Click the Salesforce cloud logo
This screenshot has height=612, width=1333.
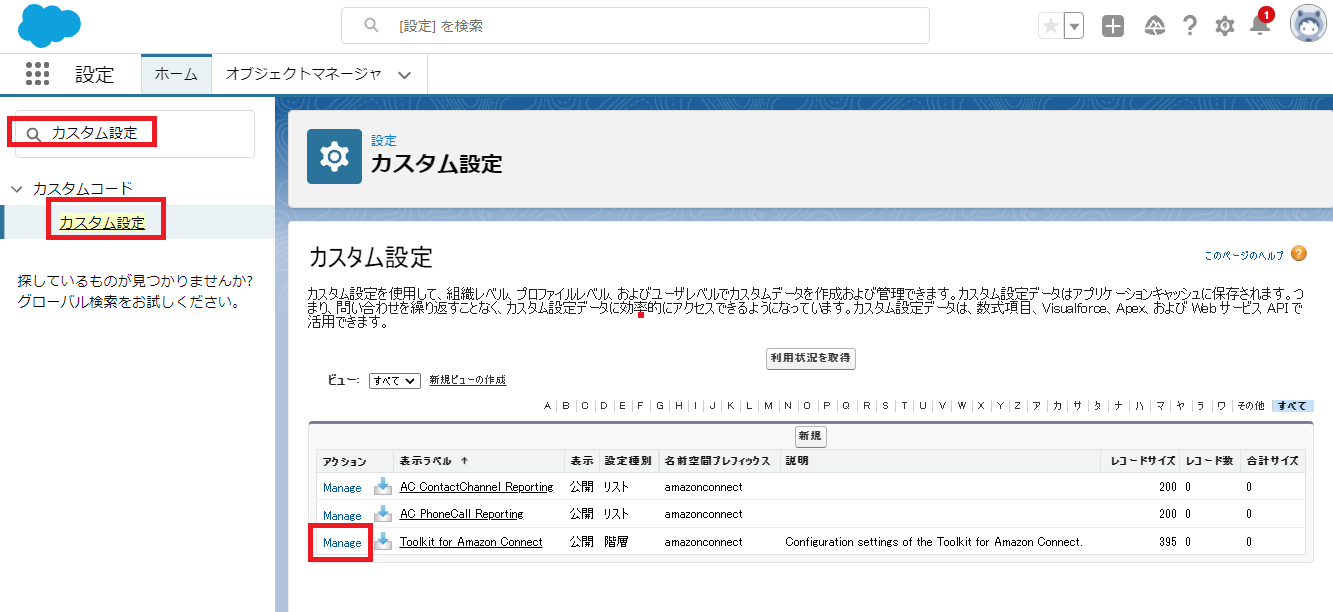[49, 26]
